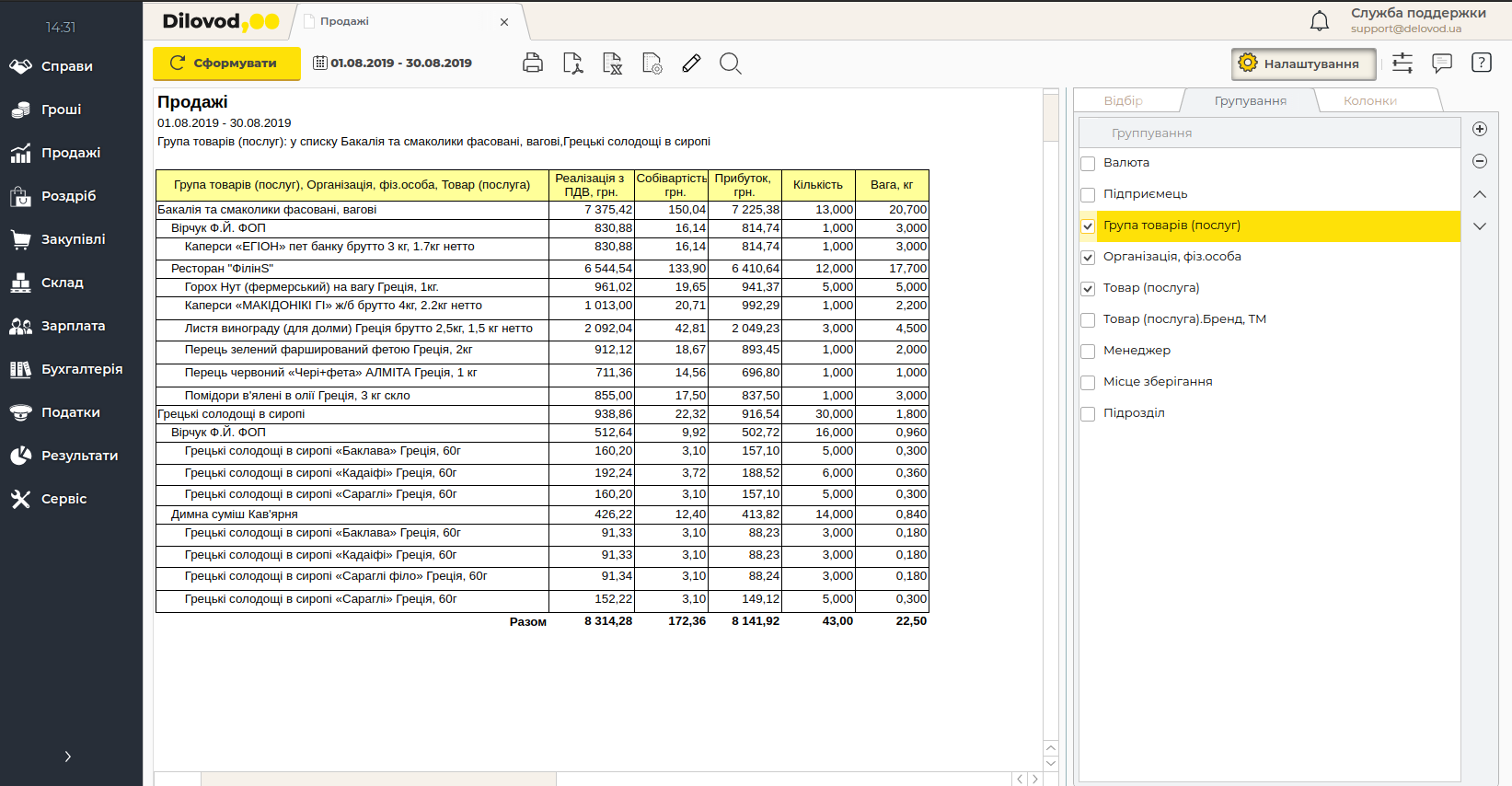Move grouping down with the down chevron
This screenshot has width=1512, height=786.
tap(1480, 226)
